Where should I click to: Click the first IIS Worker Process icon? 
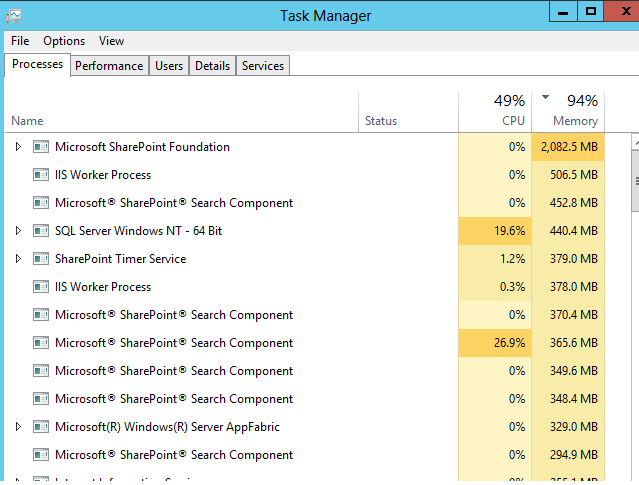coord(41,175)
